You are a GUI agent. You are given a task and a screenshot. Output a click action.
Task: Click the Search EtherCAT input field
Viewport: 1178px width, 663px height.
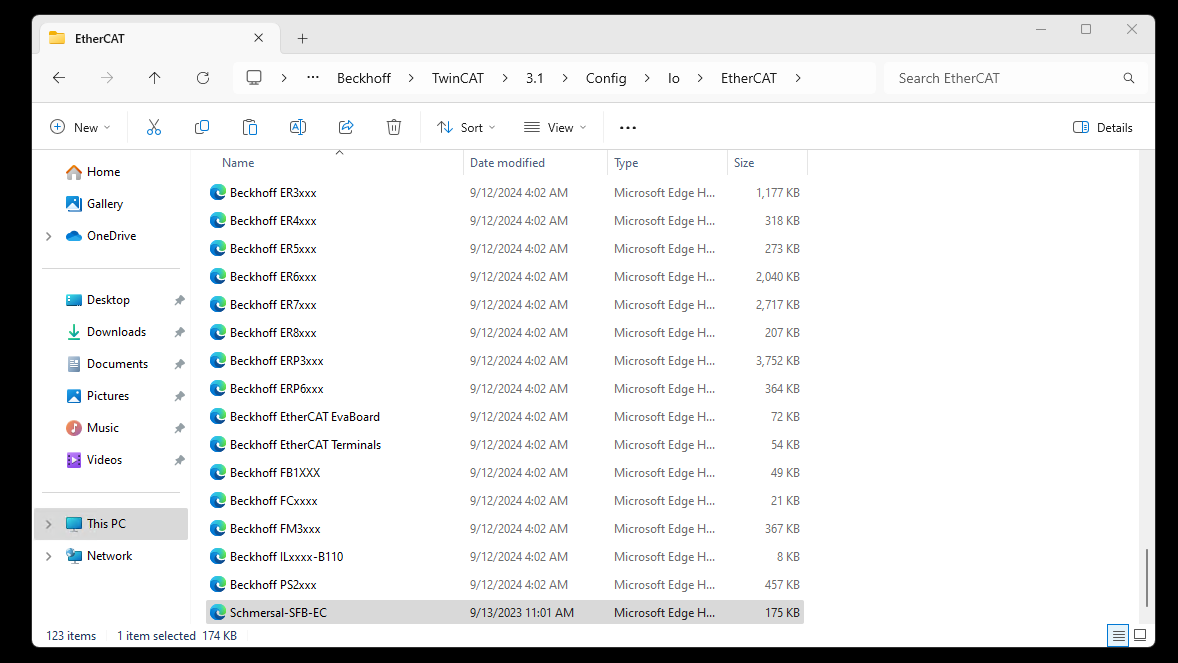coord(1003,78)
